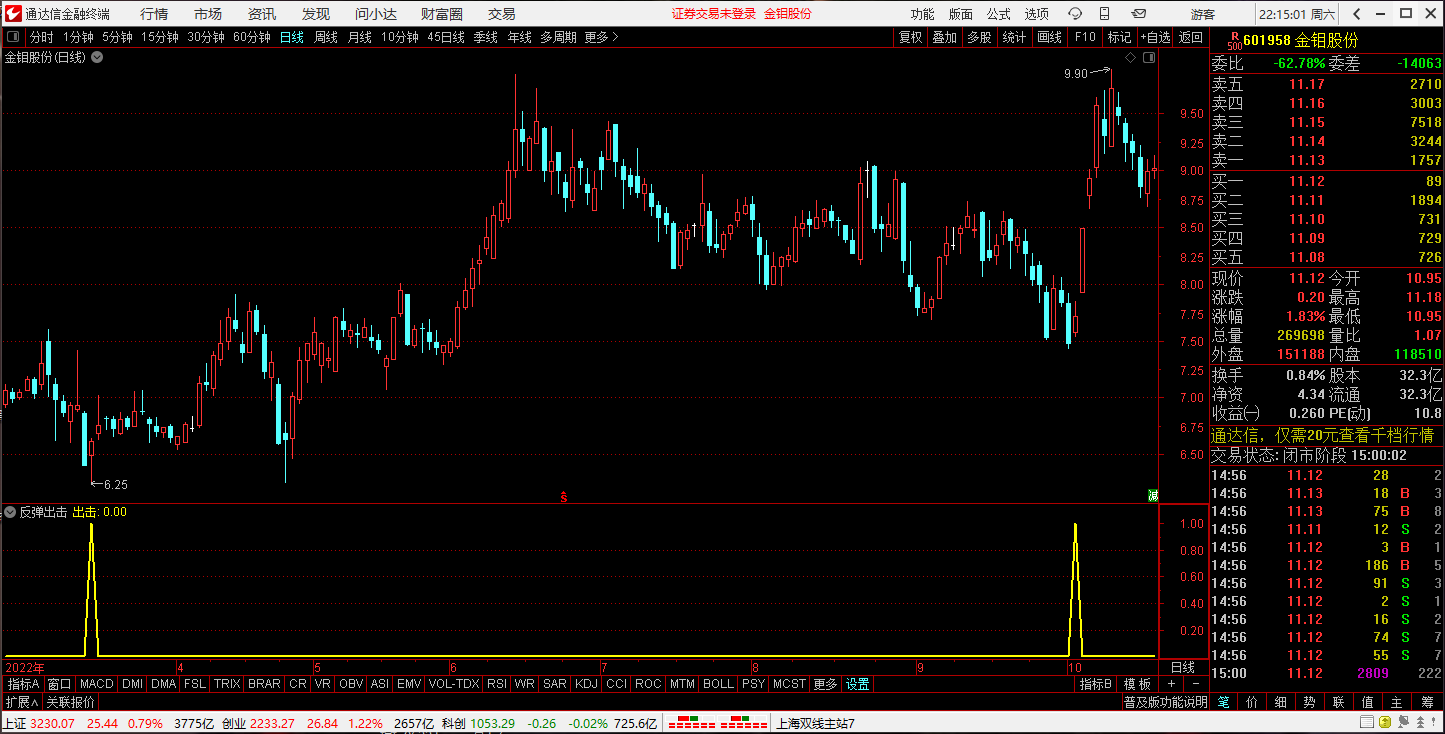Toggle the 叠加 overlay button

click(x=944, y=37)
